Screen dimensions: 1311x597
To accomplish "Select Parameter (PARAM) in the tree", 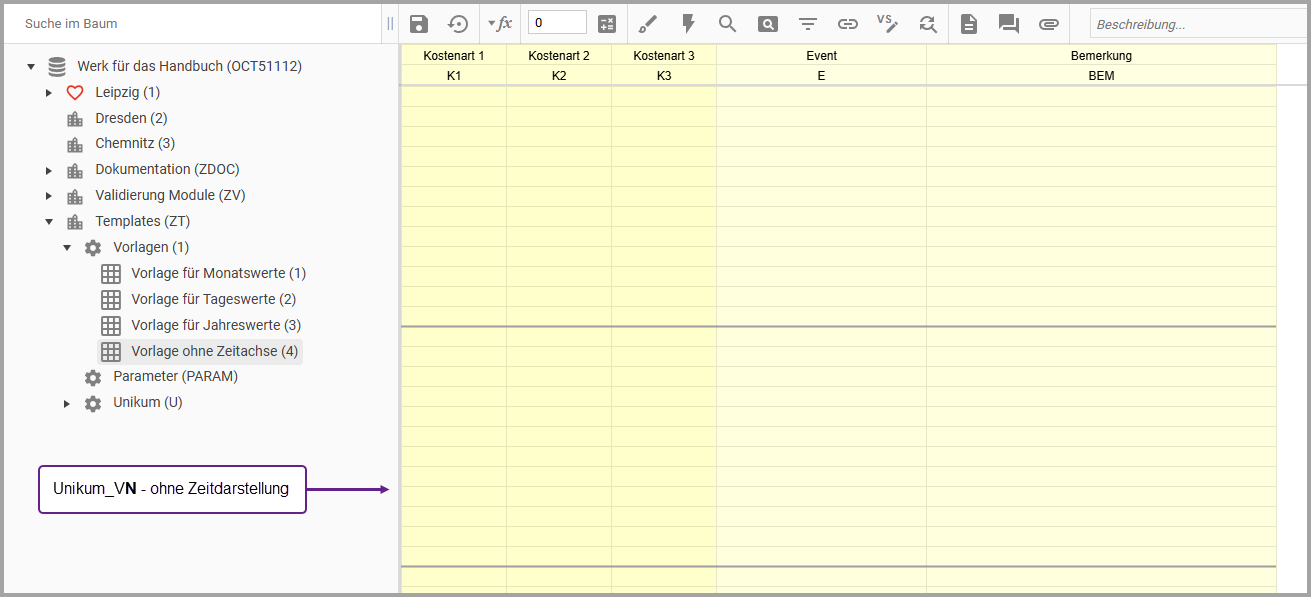I will coord(175,377).
